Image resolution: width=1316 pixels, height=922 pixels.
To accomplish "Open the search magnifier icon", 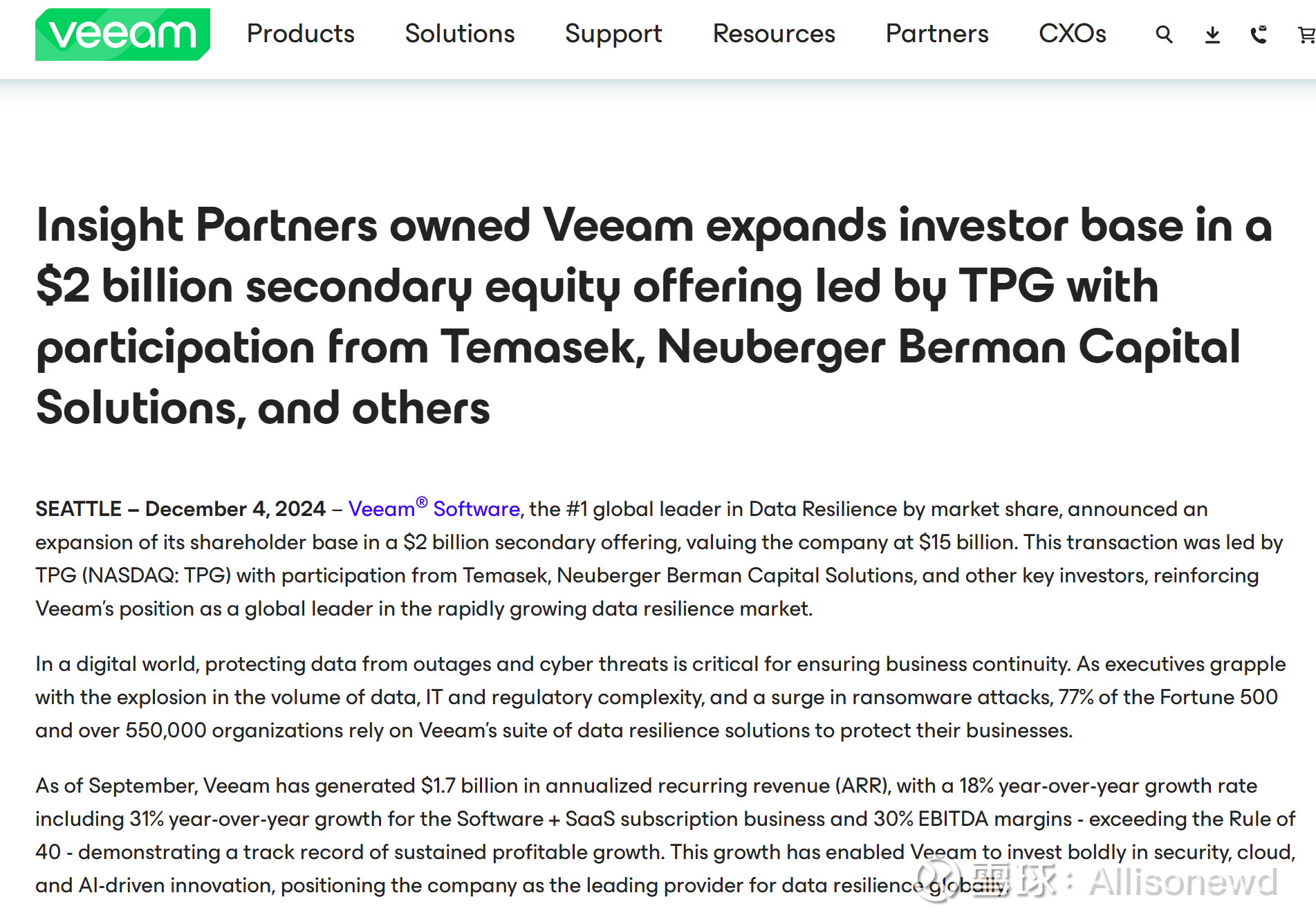I will pyautogui.click(x=1164, y=35).
